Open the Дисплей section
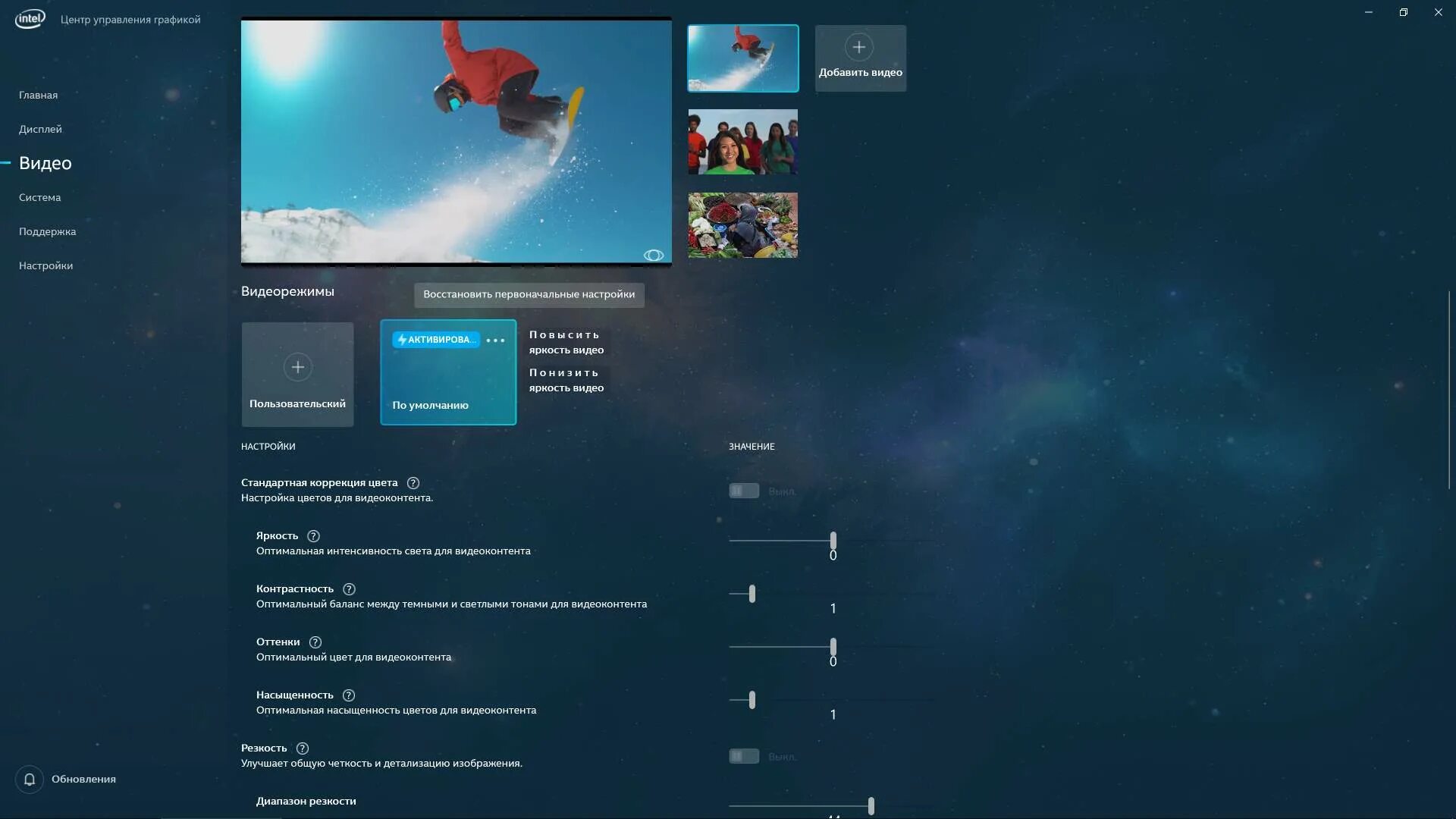This screenshot has width=1456, height=819. (x=40, y=129)
